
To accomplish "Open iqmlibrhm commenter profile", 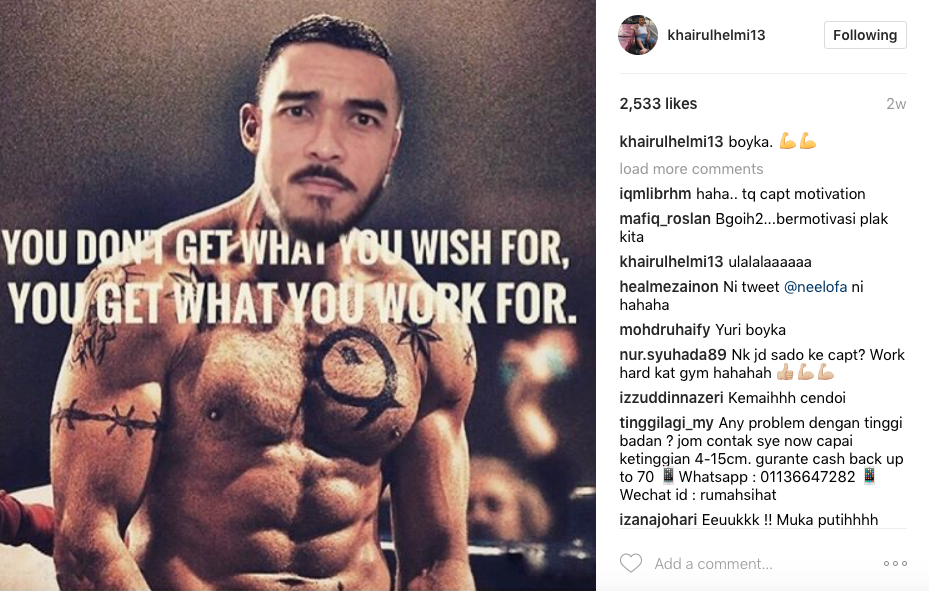I will click(x=655, y=194).
